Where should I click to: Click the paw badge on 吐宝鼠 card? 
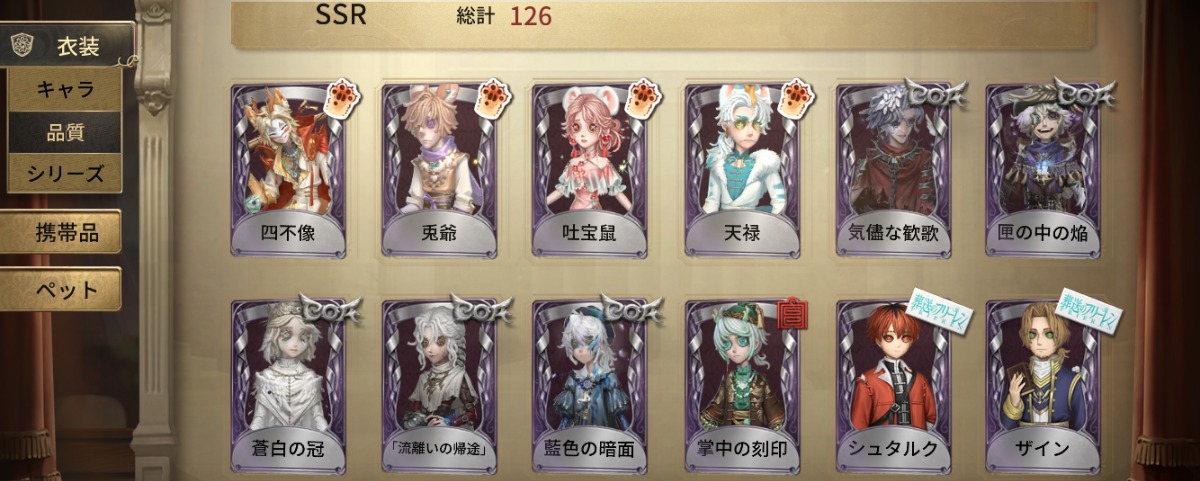(643, 100)
